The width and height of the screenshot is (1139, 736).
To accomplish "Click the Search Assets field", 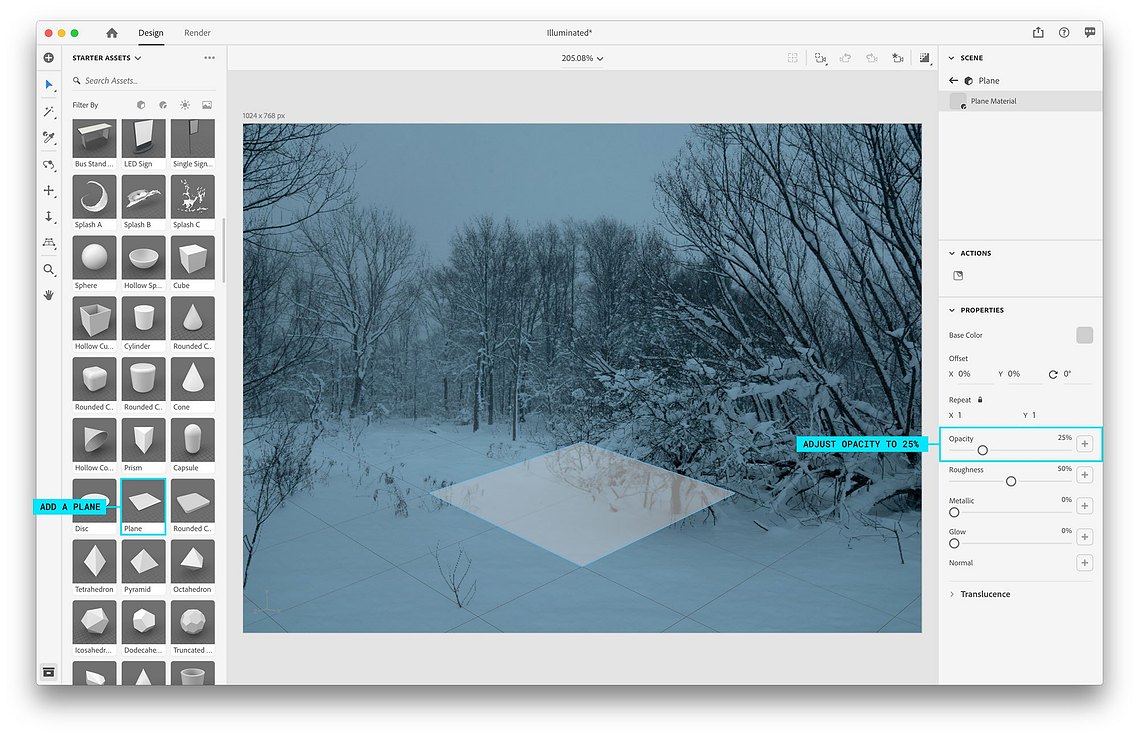I will pyautogui.click(x=143, y=81).
